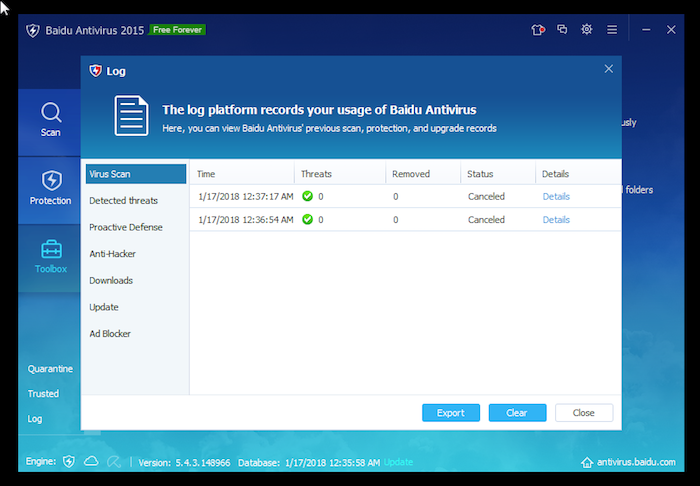
Task: Click the home icon beside antivirus.baidu.com
Action: 587,462
